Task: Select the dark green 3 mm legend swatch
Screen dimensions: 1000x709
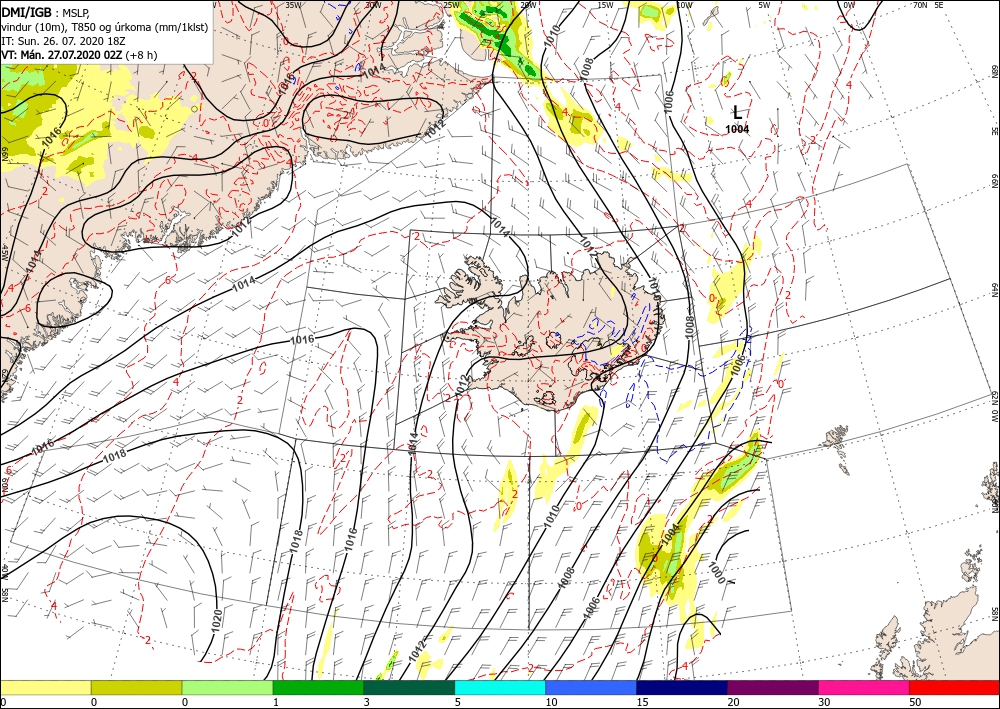Action: coord(409,687)
